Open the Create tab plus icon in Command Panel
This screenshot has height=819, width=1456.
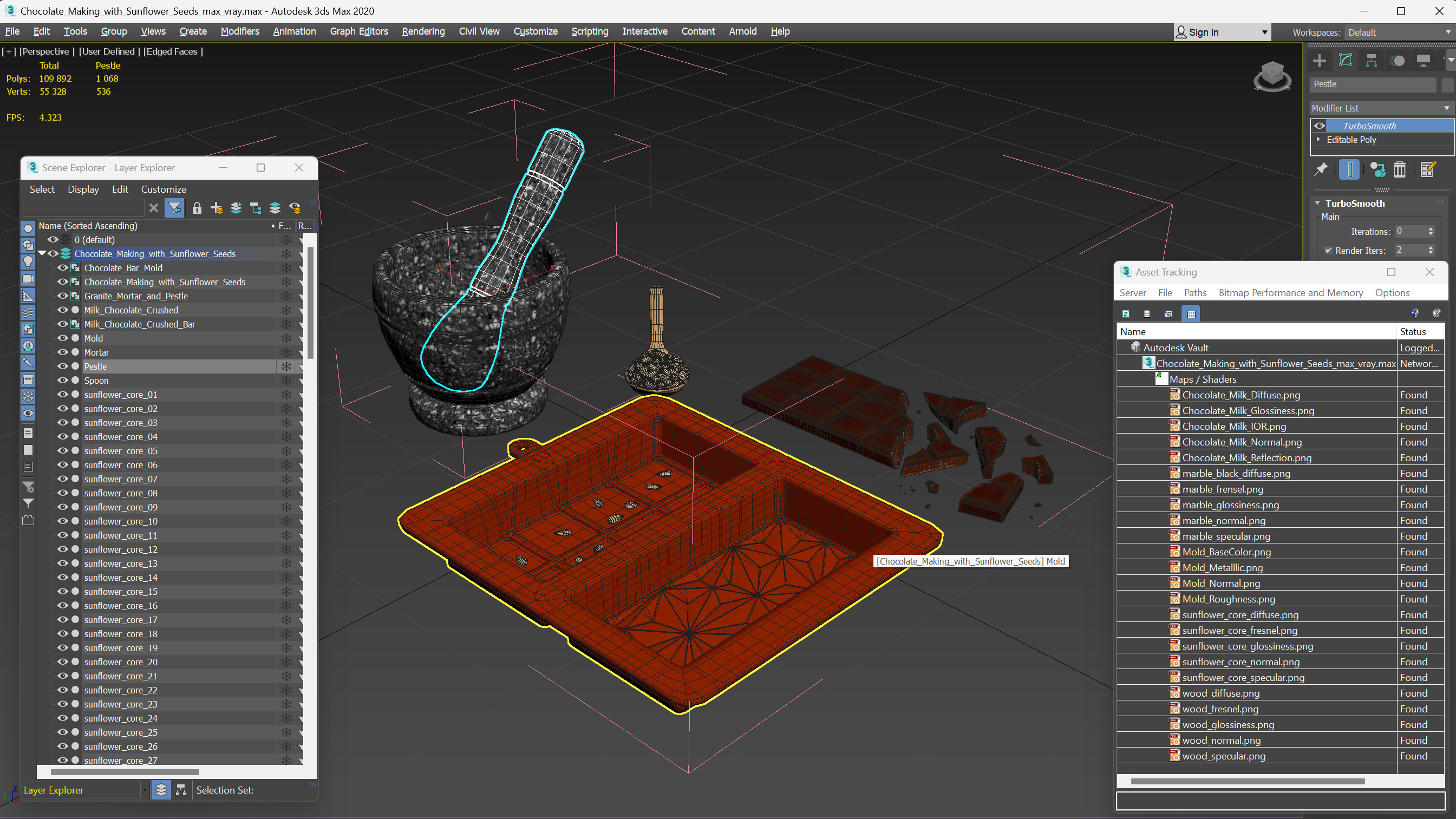[x=1319, y=61]
